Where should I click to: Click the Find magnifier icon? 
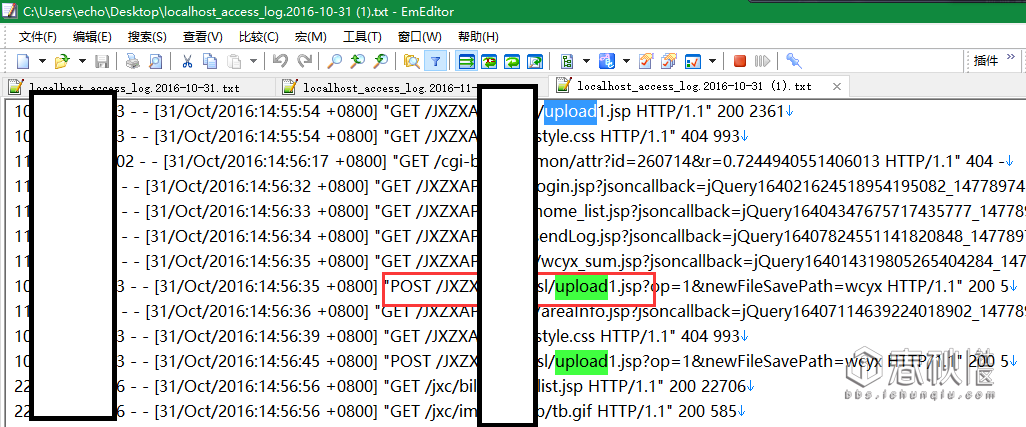(335, 61)
